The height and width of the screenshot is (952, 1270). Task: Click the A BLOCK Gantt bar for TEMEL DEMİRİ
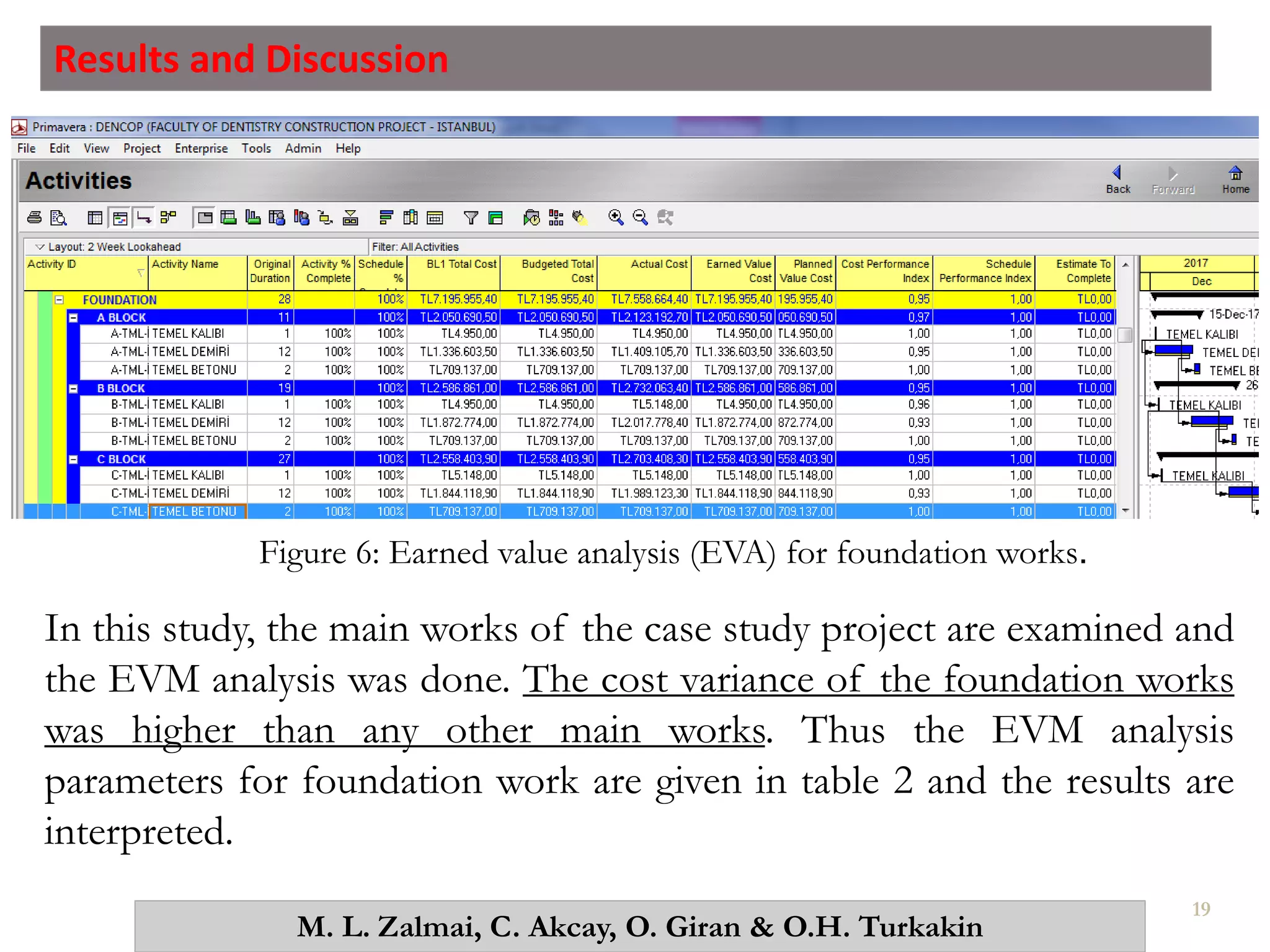[x=1174, y=350]
